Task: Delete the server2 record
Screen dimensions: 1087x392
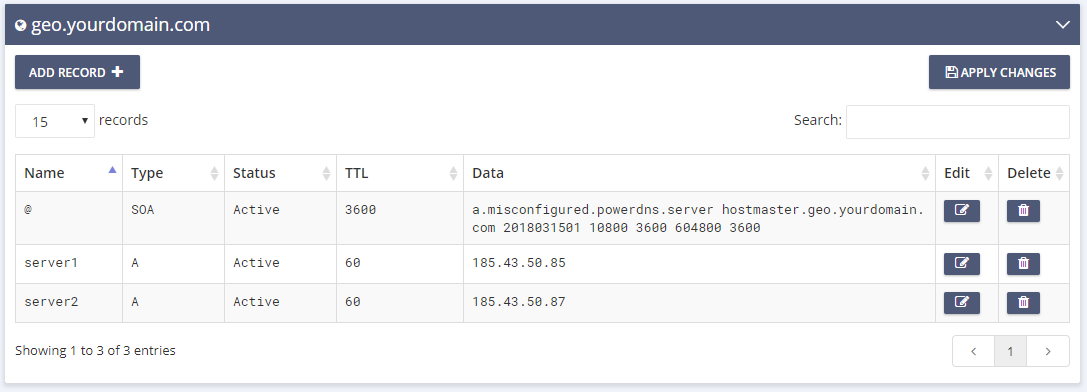Action: 1023,302
